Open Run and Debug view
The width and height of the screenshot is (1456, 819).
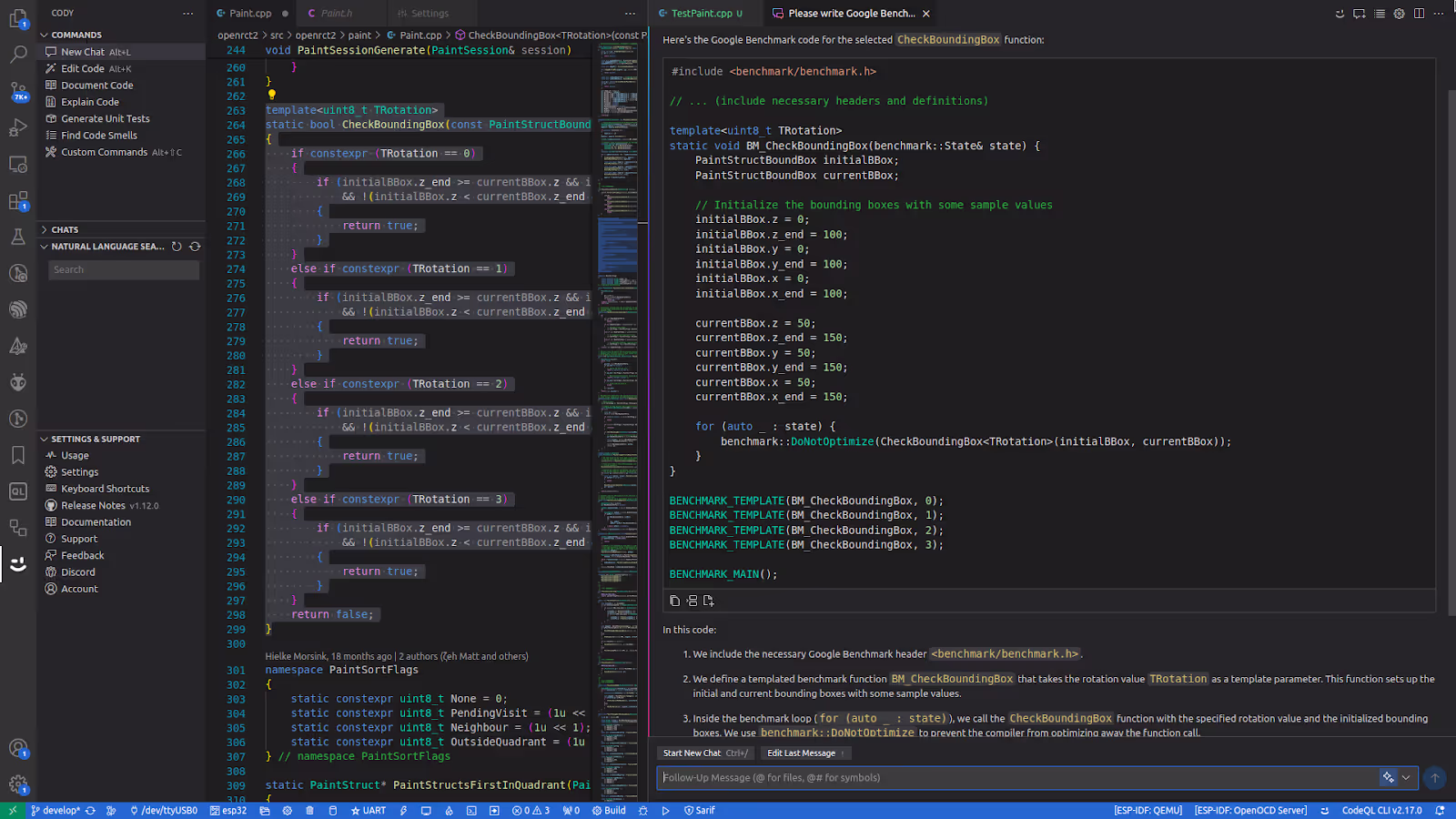[18, 127]
